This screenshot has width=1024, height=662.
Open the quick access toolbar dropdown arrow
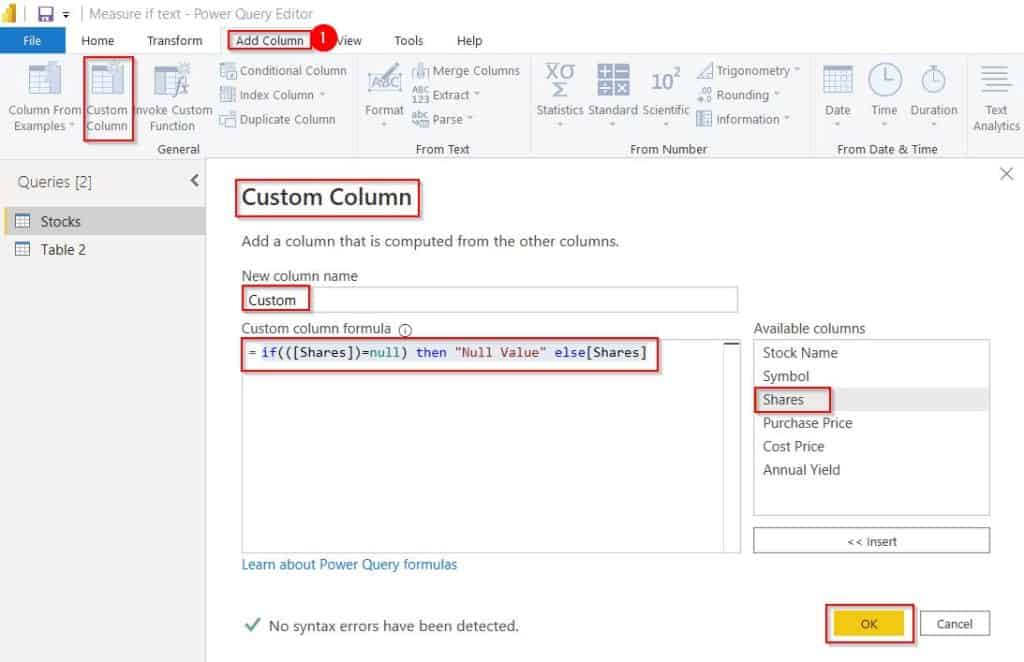coord(66,14)
